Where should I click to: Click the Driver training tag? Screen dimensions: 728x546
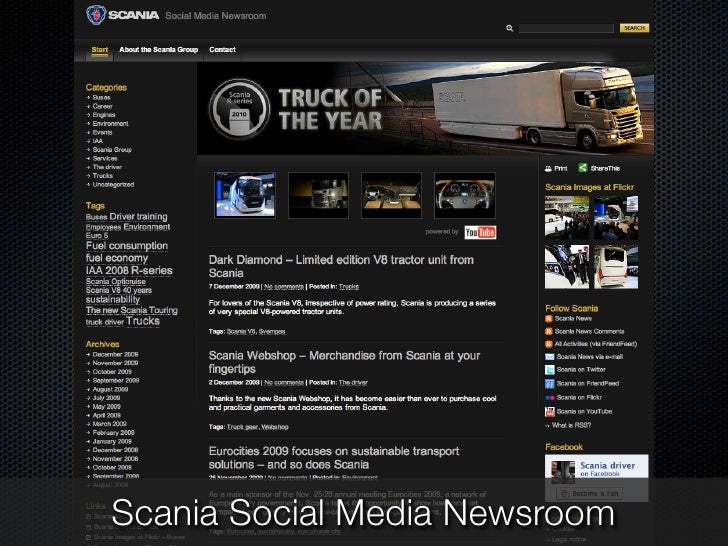(x=138, y=217)
